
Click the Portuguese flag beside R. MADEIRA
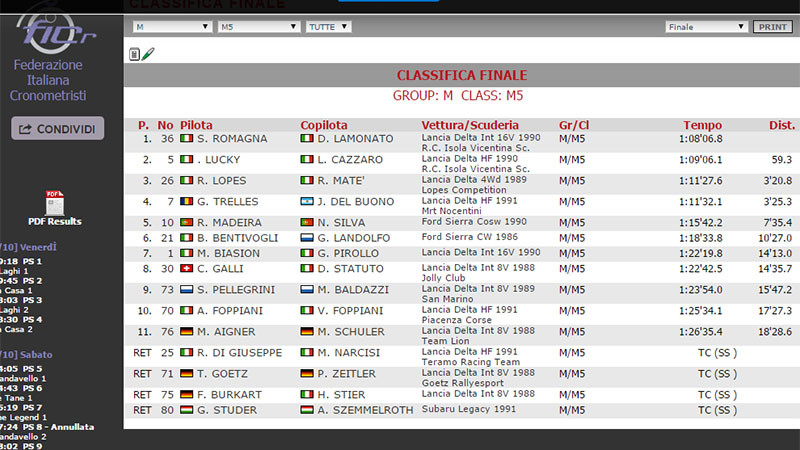point(186,222)
